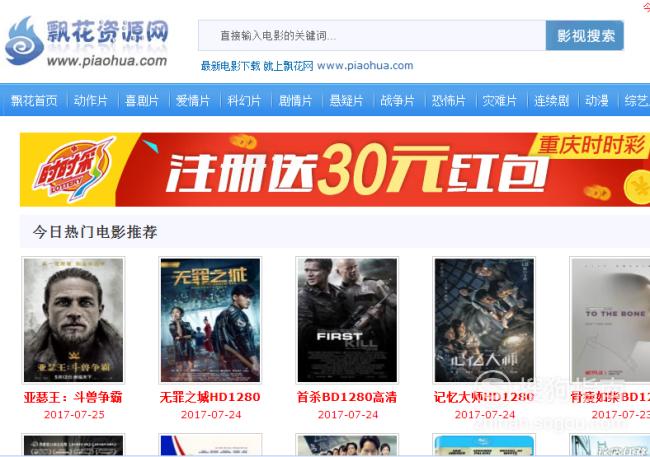The image size is (650, 457).
Task: Open the 动作片 category
Action: [x=91, y=100]
